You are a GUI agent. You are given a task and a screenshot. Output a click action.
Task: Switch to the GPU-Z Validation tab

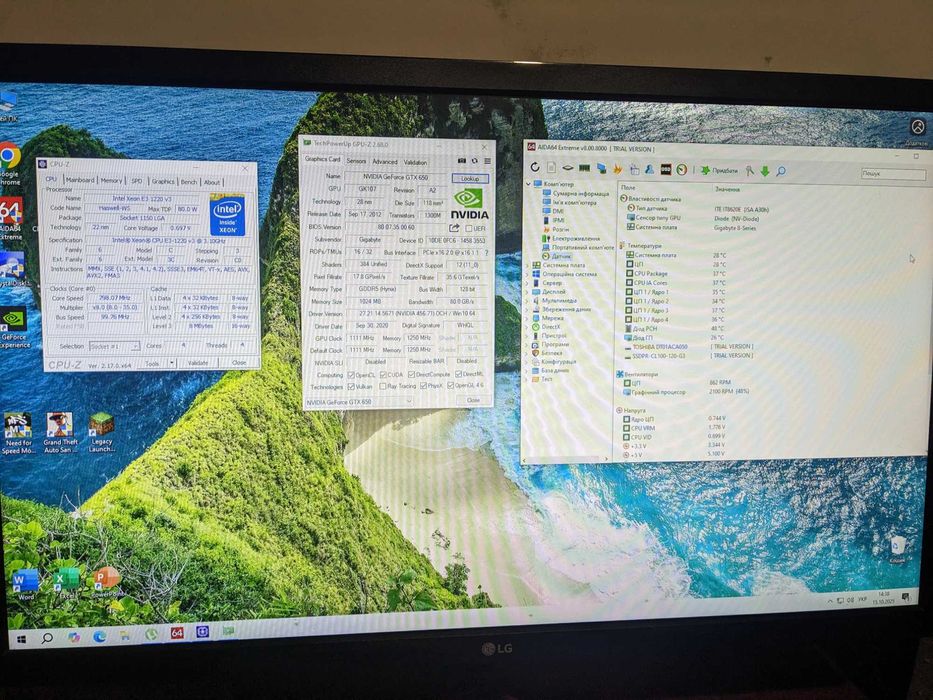pos(415,162)
